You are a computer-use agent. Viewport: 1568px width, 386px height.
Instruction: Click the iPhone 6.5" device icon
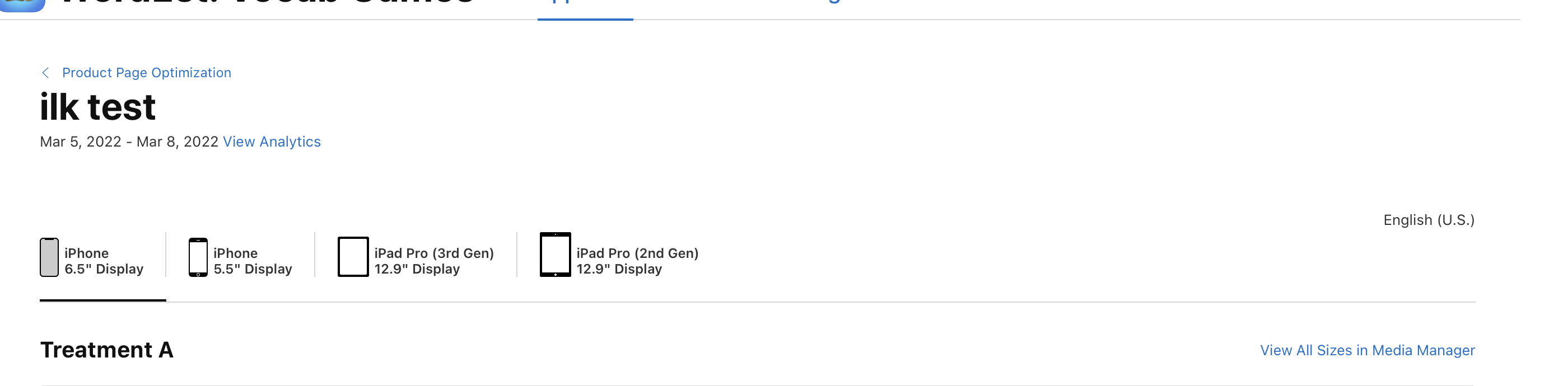(x=49, y=257)
